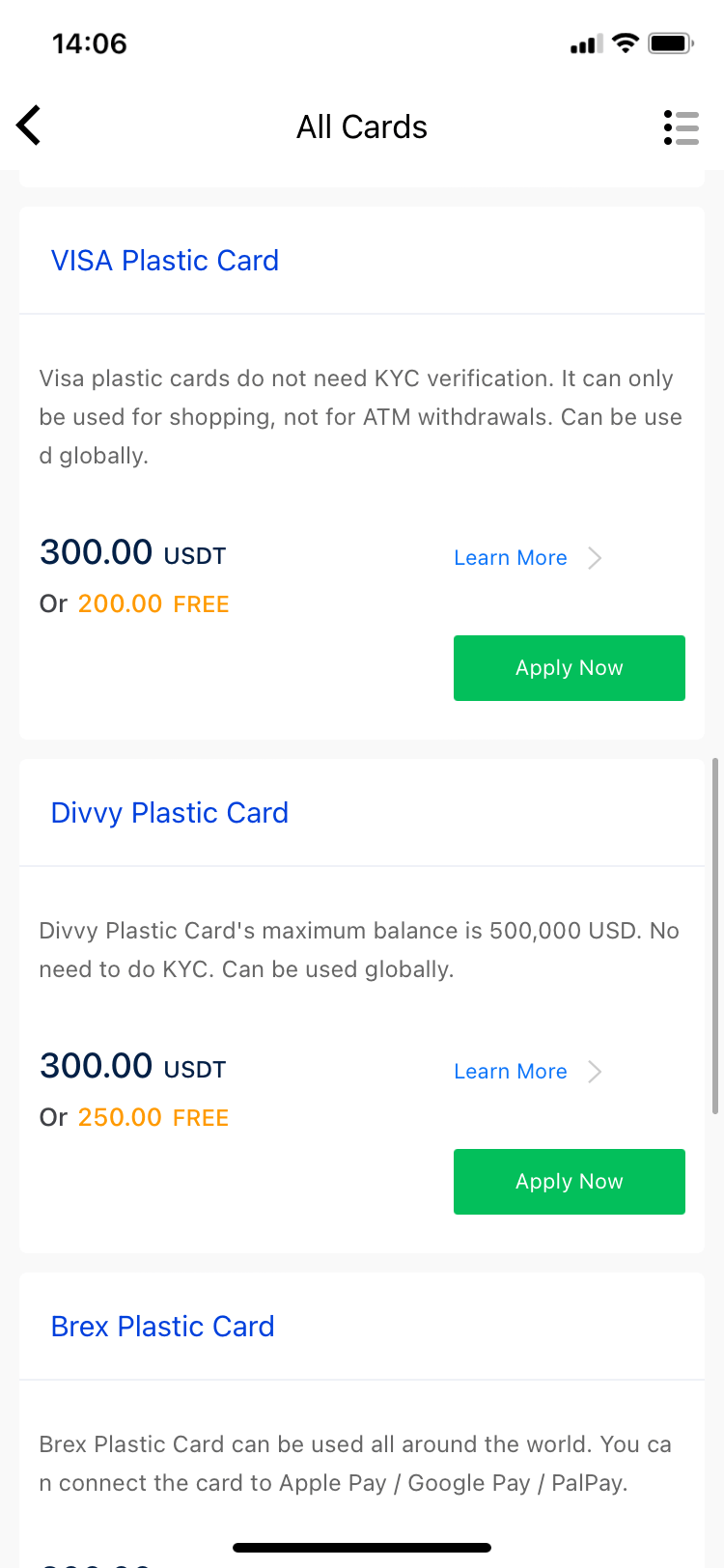
Task: Tap the 200.00 FREE offer text
Action: point(153,604)
